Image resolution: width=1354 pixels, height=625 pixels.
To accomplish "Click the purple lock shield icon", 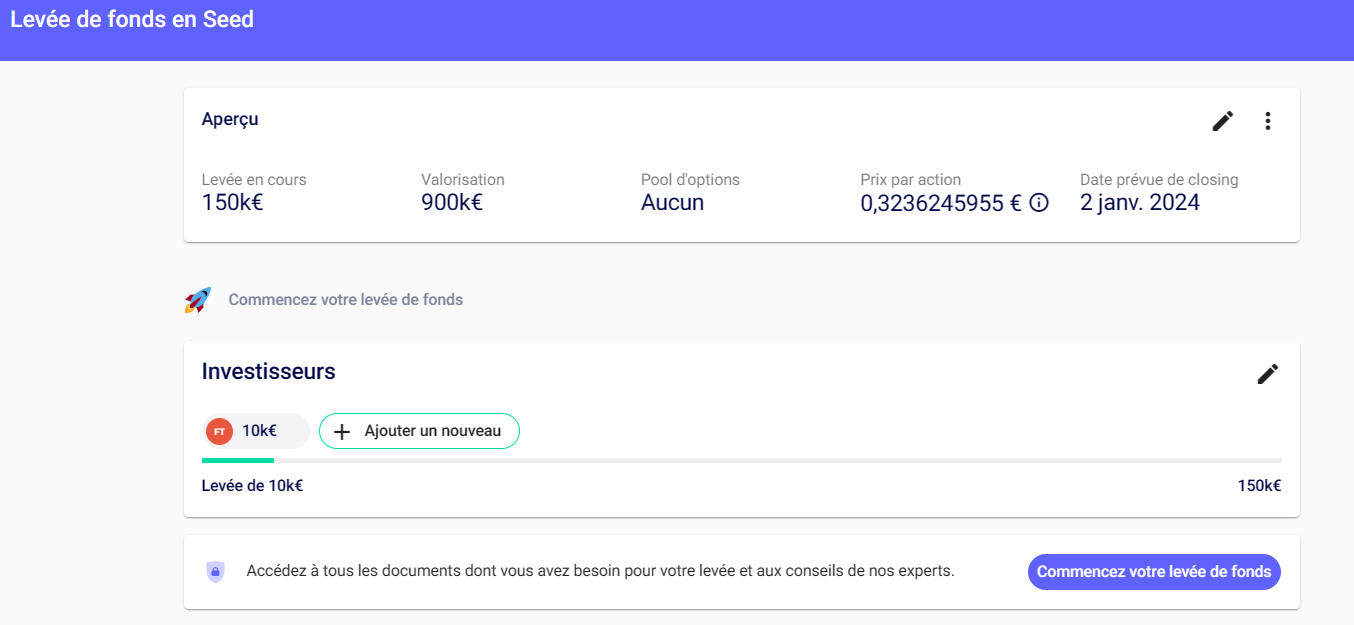I will 215,572.
